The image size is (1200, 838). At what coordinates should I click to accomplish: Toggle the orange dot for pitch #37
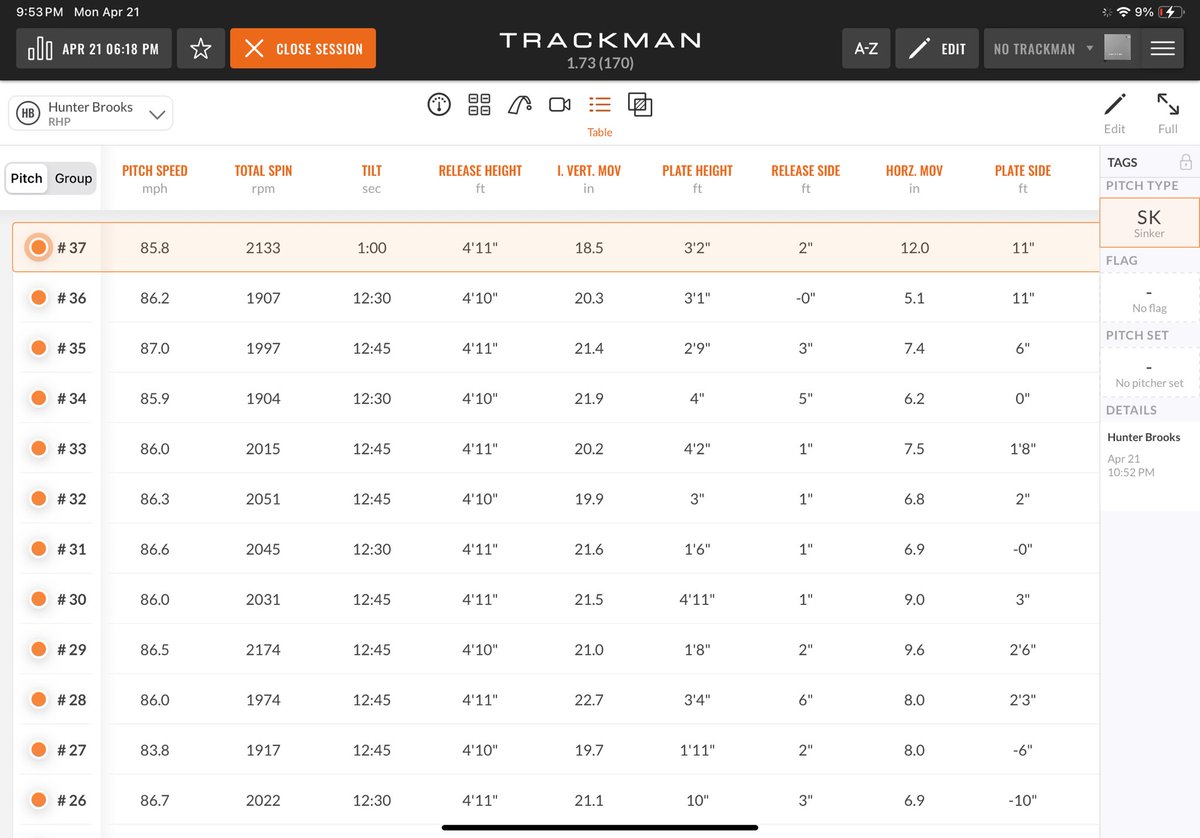coord(38,247)
